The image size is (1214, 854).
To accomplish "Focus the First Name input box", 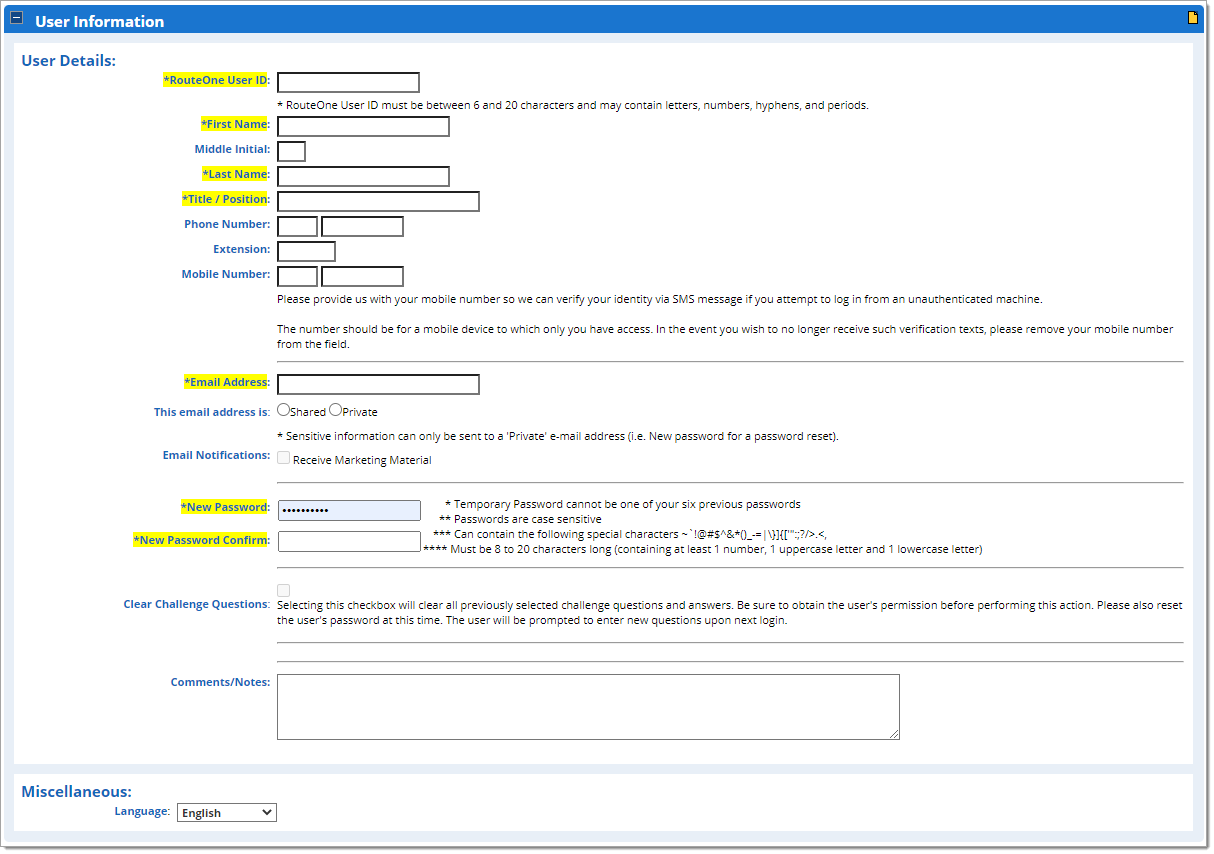I will 363,126.
